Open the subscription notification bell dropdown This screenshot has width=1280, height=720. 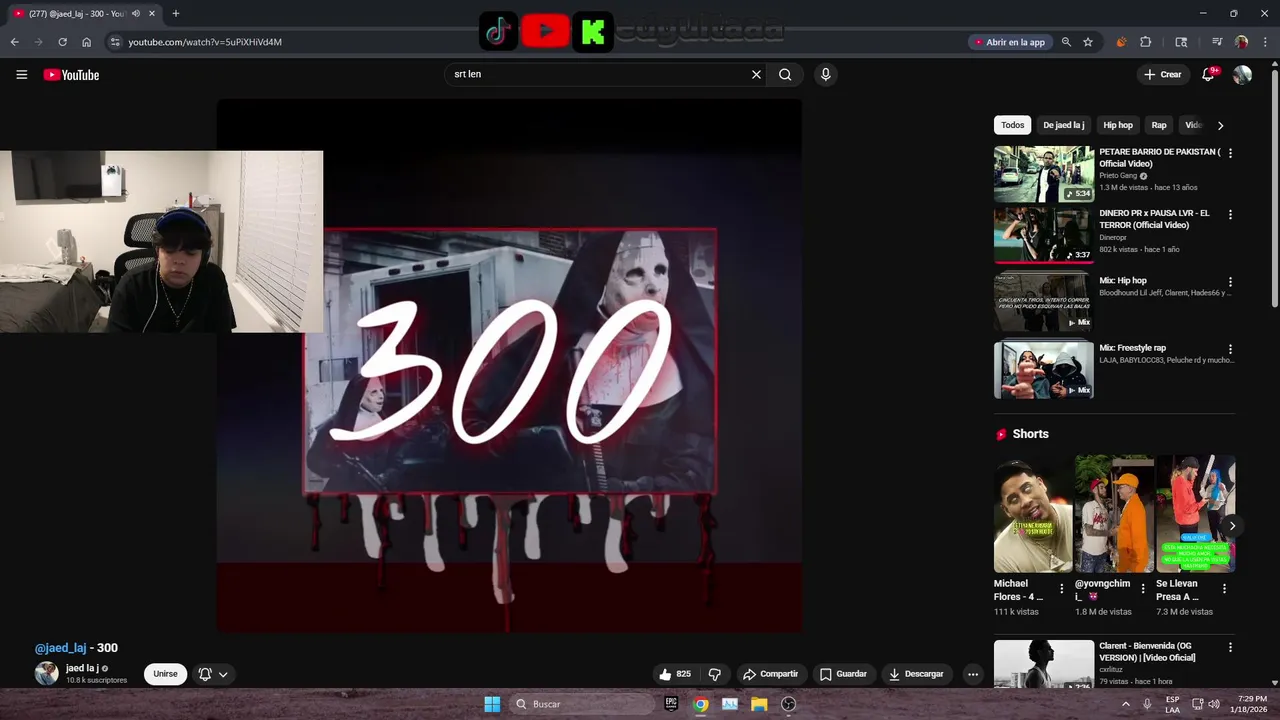(x=213, y=674)
